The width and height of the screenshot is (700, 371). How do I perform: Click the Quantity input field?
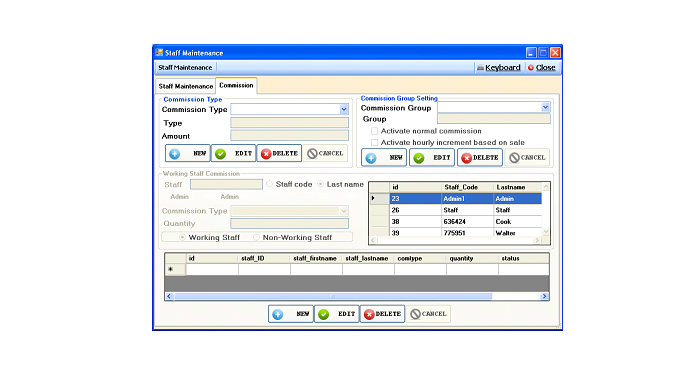pos(289,223)
